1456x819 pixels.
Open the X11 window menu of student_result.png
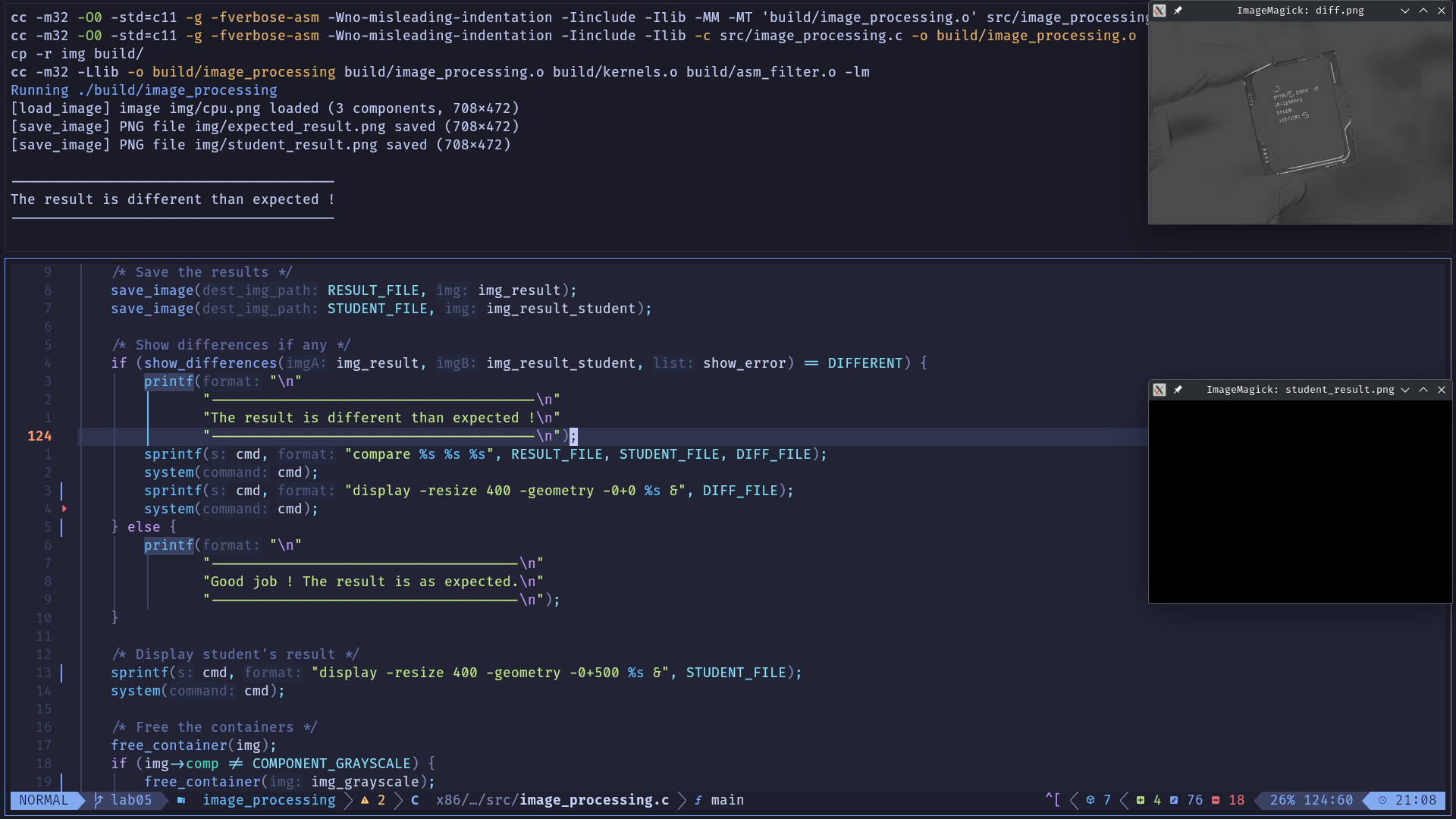1159,390
